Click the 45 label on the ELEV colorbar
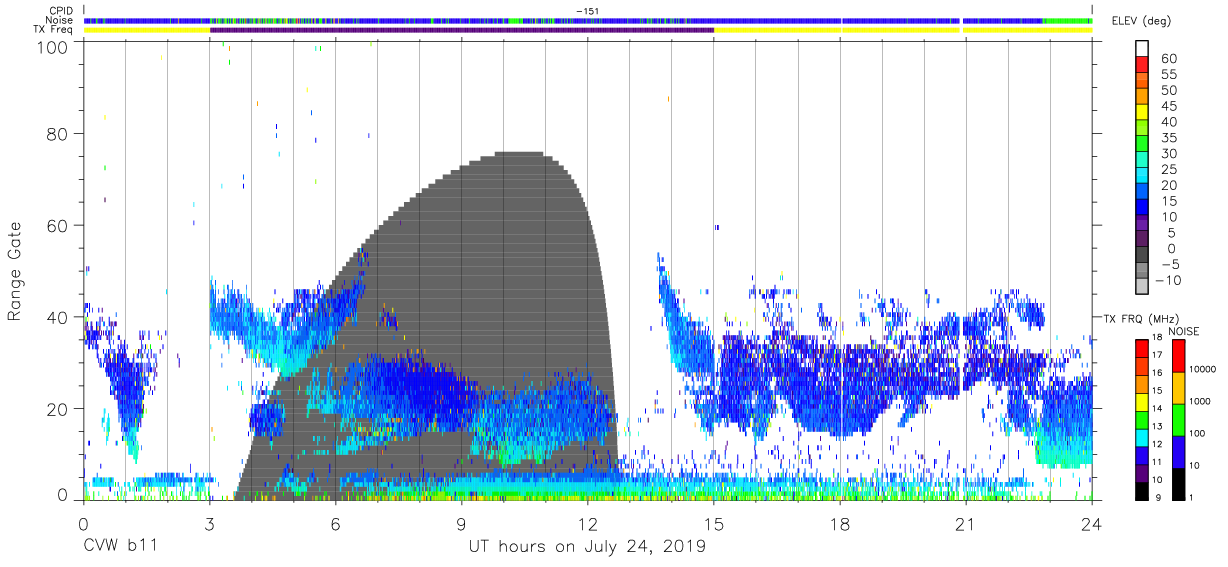This screenshot has height=567, width=1228. point(1170,106)
